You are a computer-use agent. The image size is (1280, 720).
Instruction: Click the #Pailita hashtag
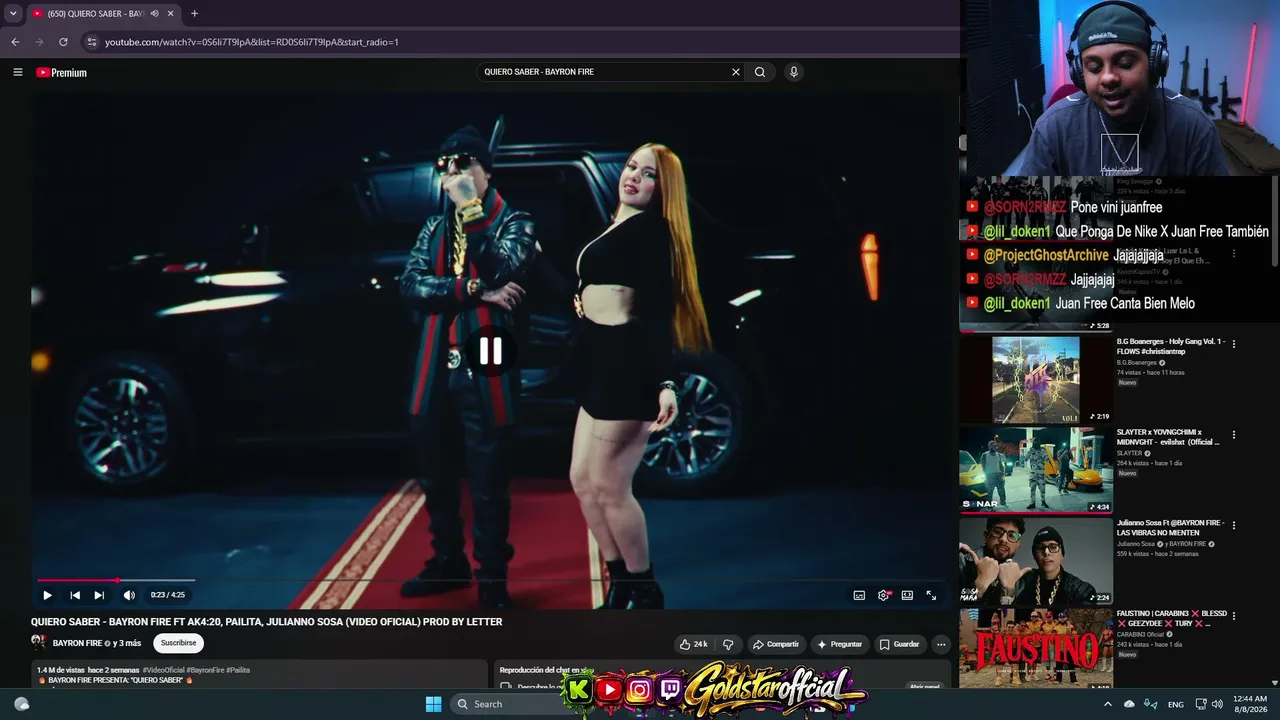tap(238, 670)
